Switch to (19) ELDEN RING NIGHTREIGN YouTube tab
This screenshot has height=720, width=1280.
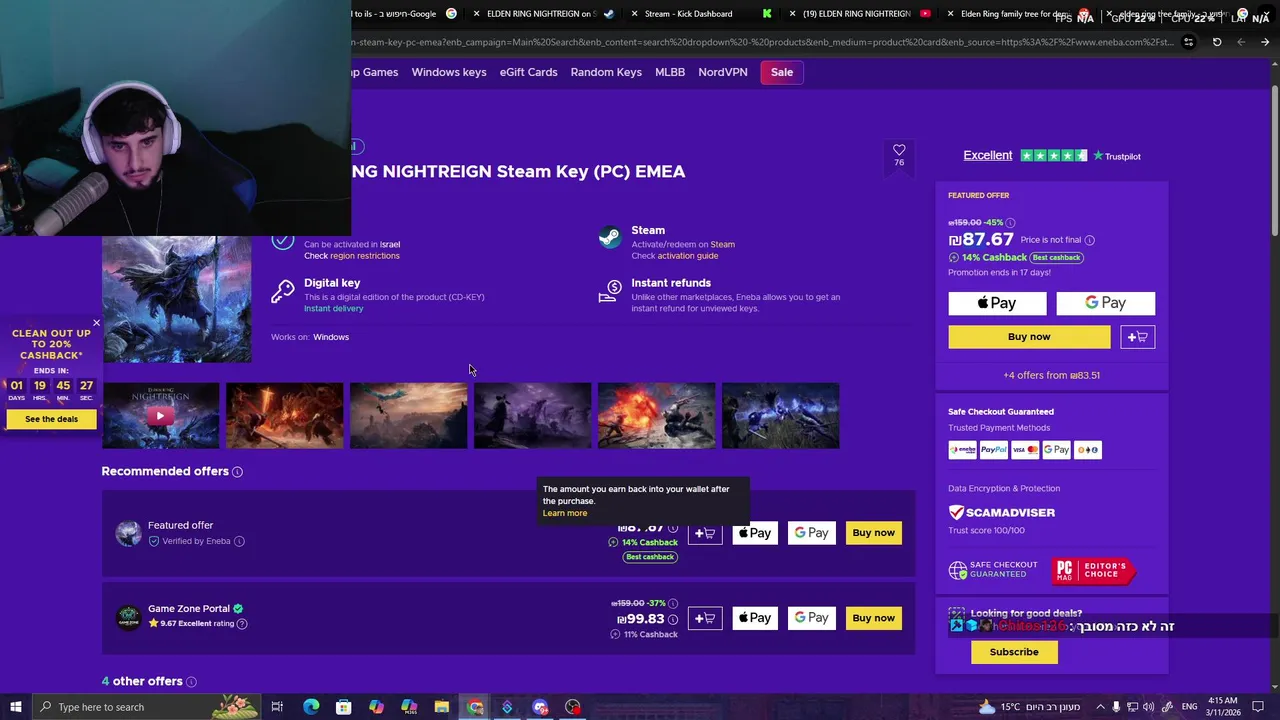(858, 14)
